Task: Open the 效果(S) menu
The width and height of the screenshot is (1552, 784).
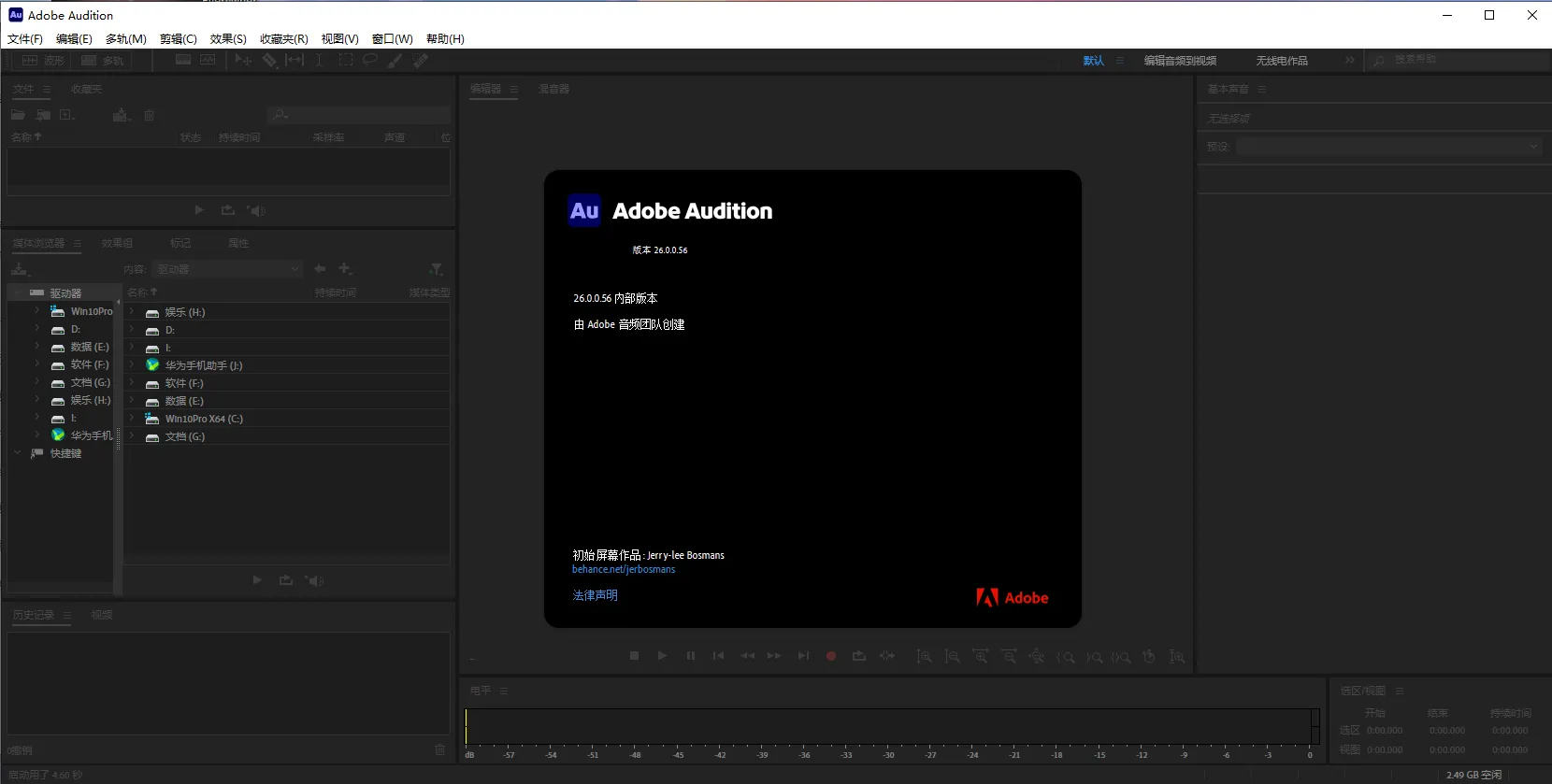Action: tap(228, 39)
